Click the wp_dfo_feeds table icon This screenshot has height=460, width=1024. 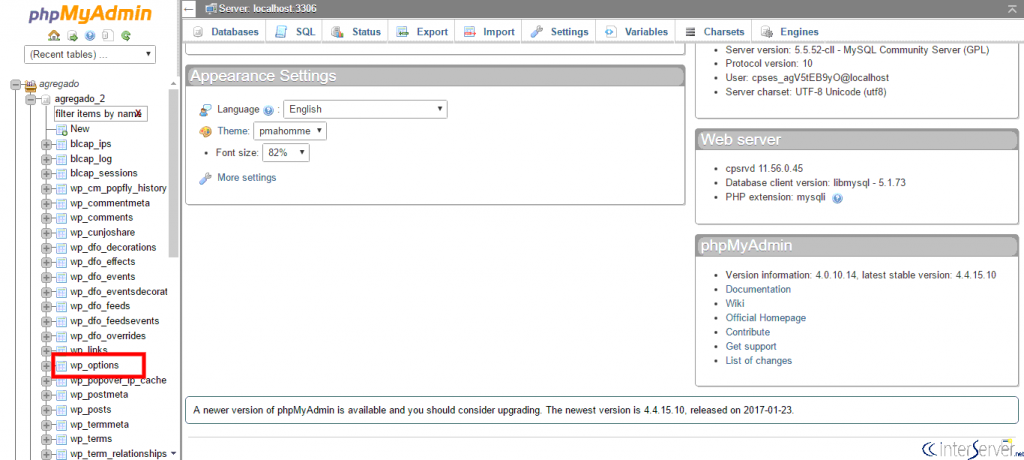61,306
